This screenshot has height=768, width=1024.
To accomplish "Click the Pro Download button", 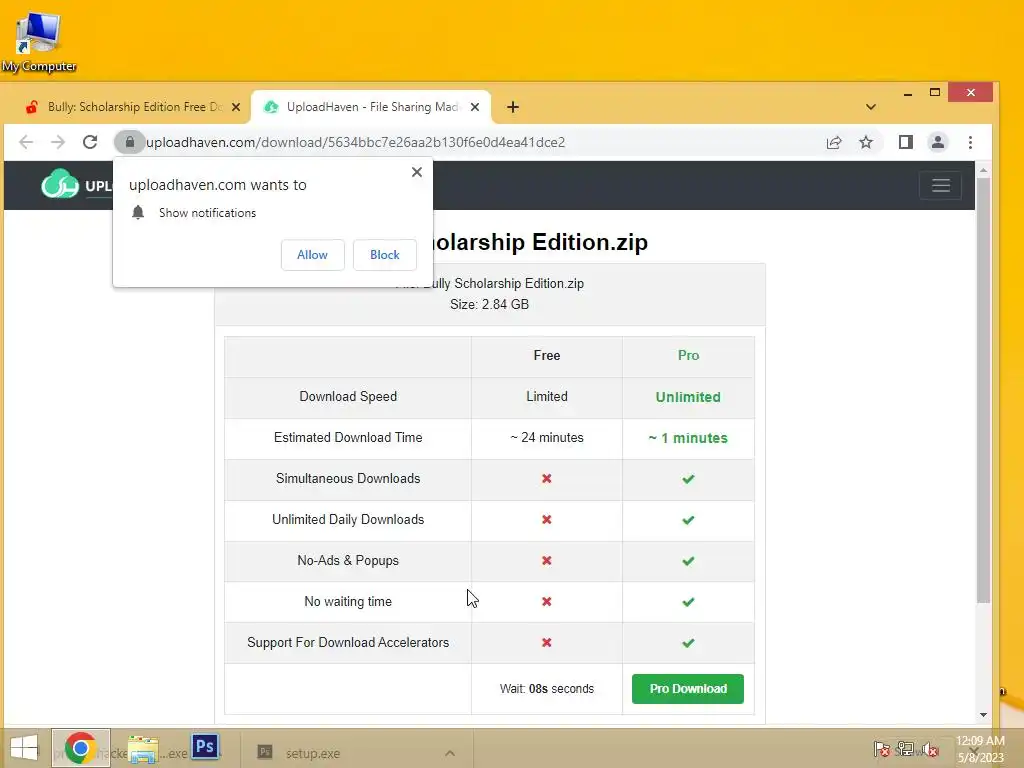I will (688, 689).
